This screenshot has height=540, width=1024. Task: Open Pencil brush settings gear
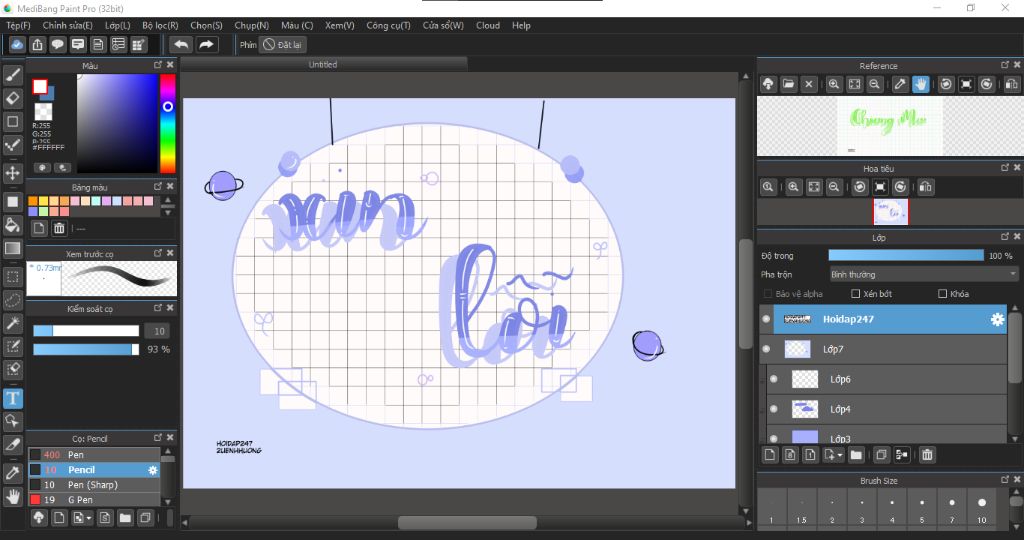[x=153, y=470]
